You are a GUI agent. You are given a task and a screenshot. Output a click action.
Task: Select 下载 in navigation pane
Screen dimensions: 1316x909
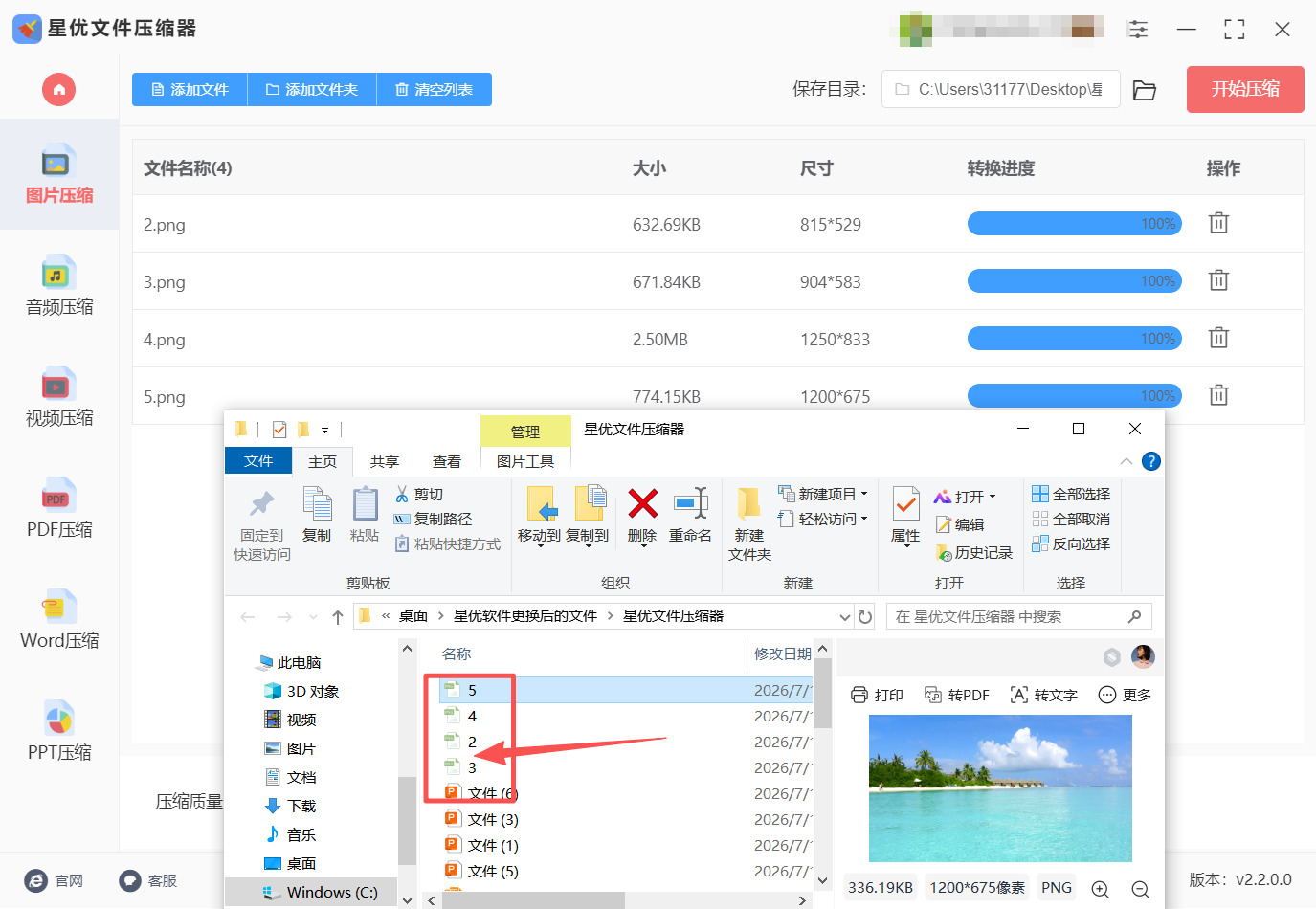tap(289, 806)
